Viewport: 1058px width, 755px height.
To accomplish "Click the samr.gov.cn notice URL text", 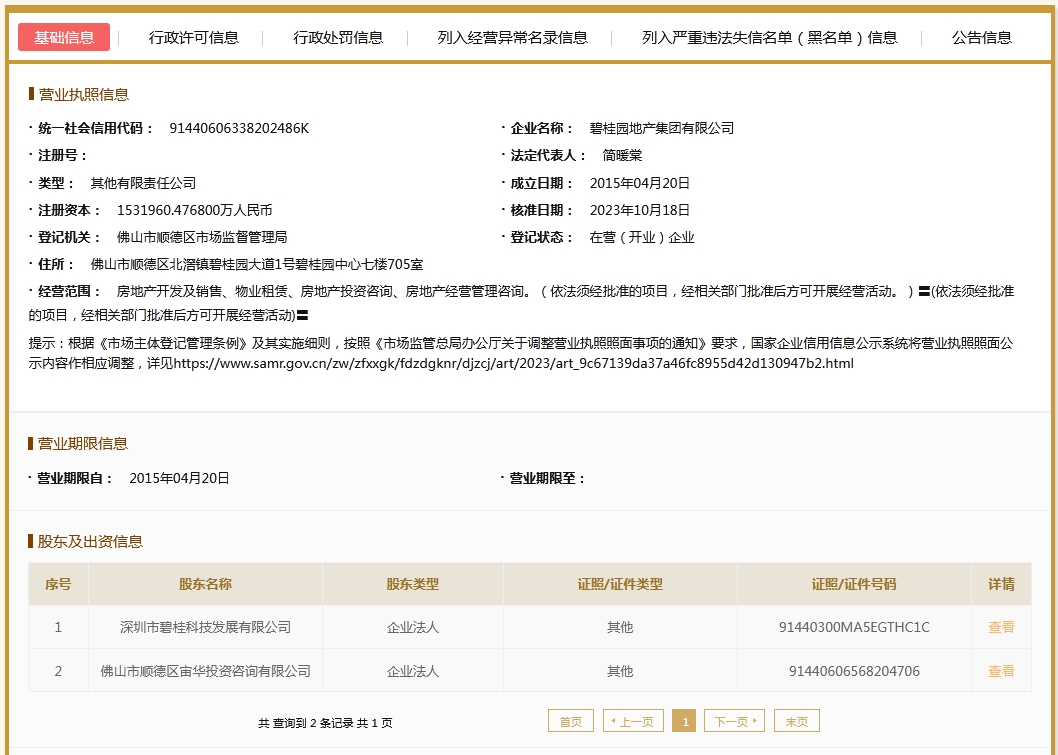I will [x=513, y=363].
